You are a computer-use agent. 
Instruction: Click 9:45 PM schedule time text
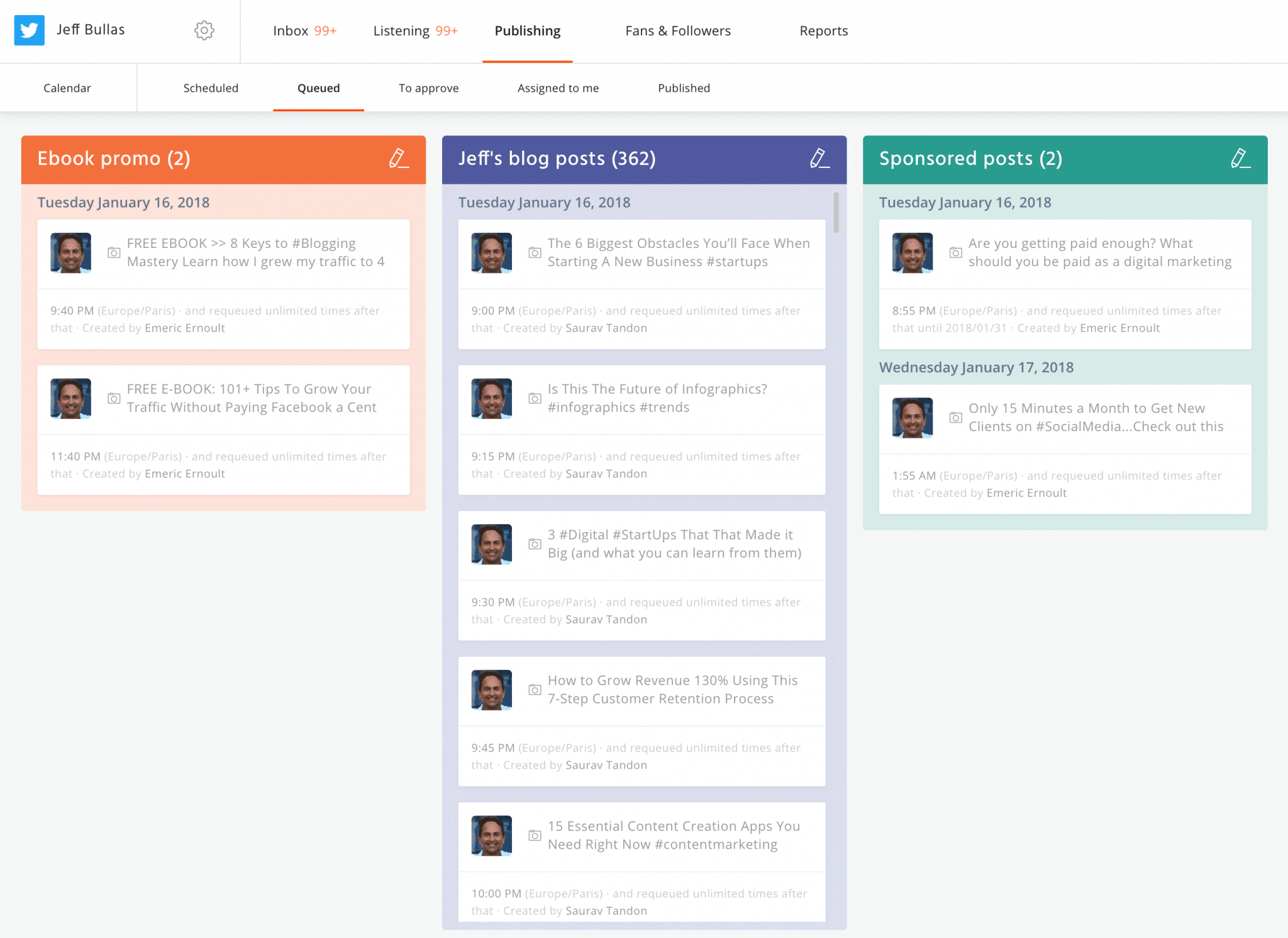(493, 748)
